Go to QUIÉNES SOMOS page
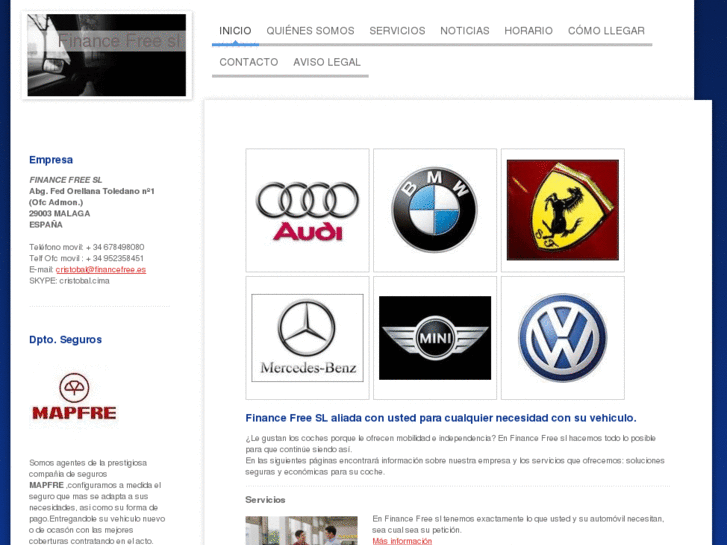The height and width of the screenshot is (545, 727). (310, 31)
